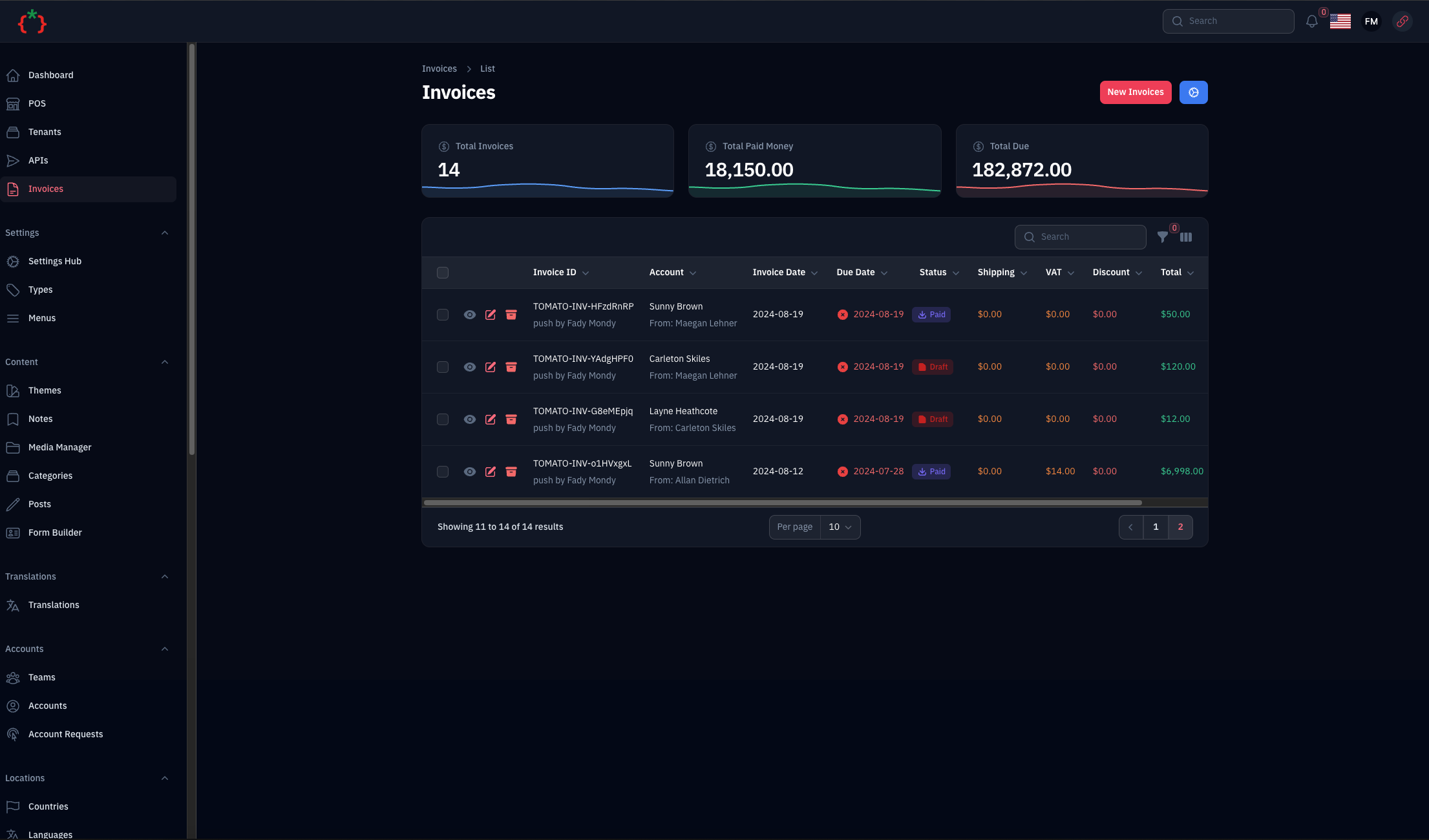
Task: Go to pagination page 1
Action: (x=1156, y=527)
